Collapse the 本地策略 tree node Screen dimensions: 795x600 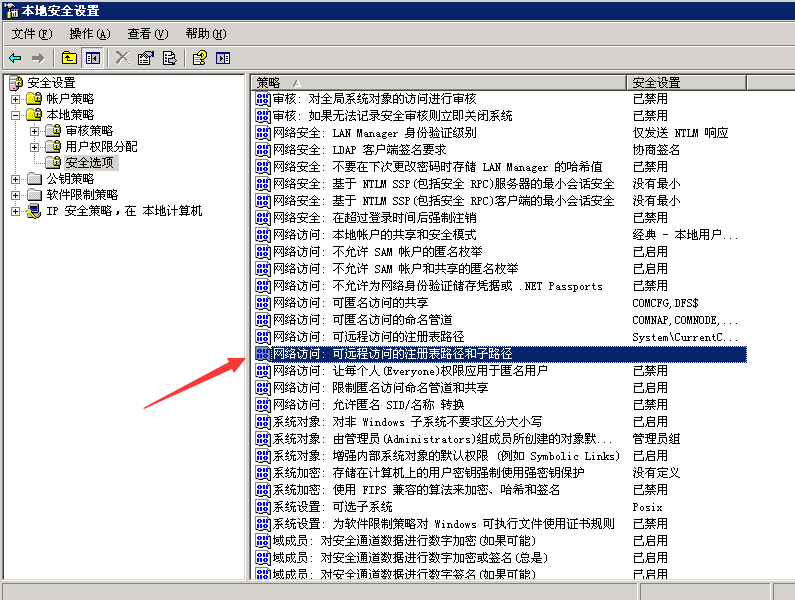[x=16, y=115]
